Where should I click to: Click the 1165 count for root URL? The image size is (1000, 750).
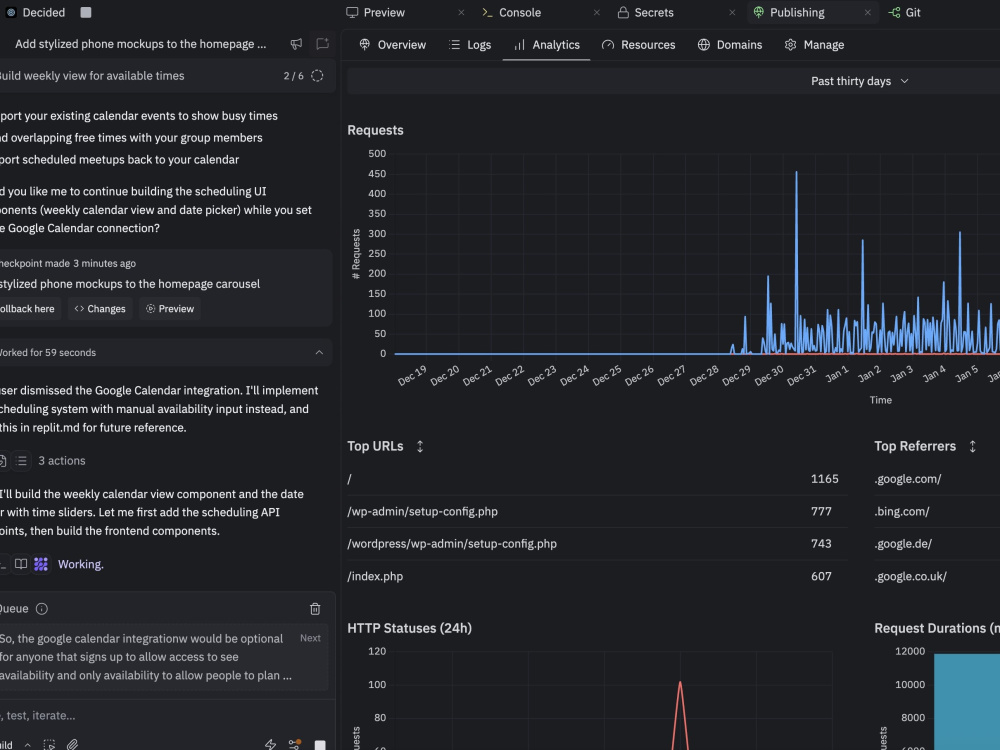[x=825, y=479]
